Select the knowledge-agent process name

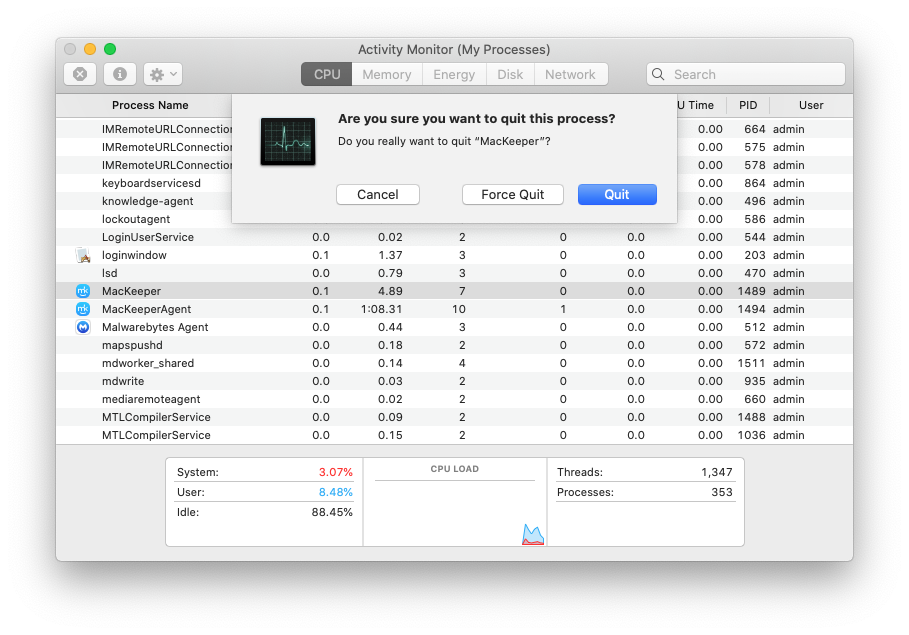pos(148,201)
